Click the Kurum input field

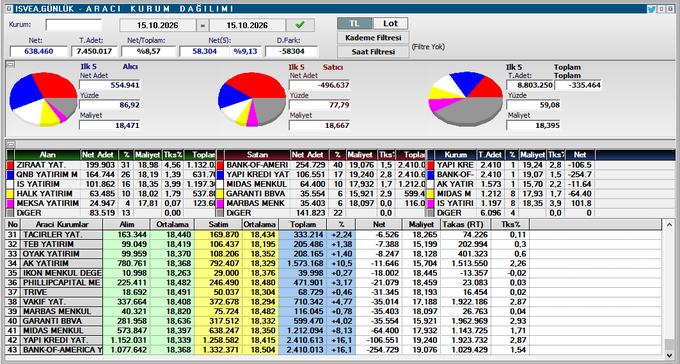[x=74, y=25]
